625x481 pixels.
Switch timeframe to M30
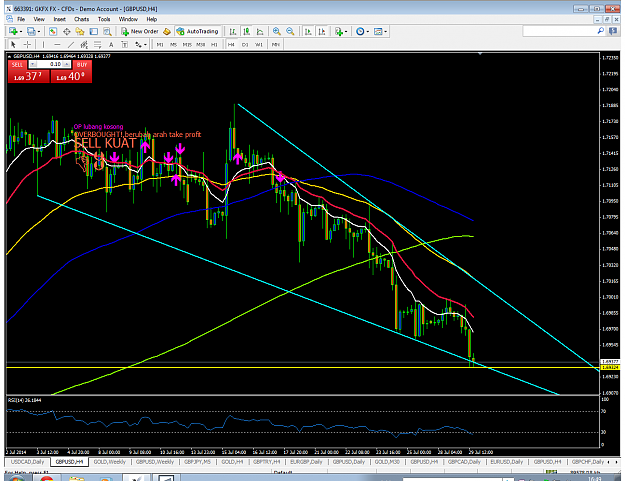point(200,45)
